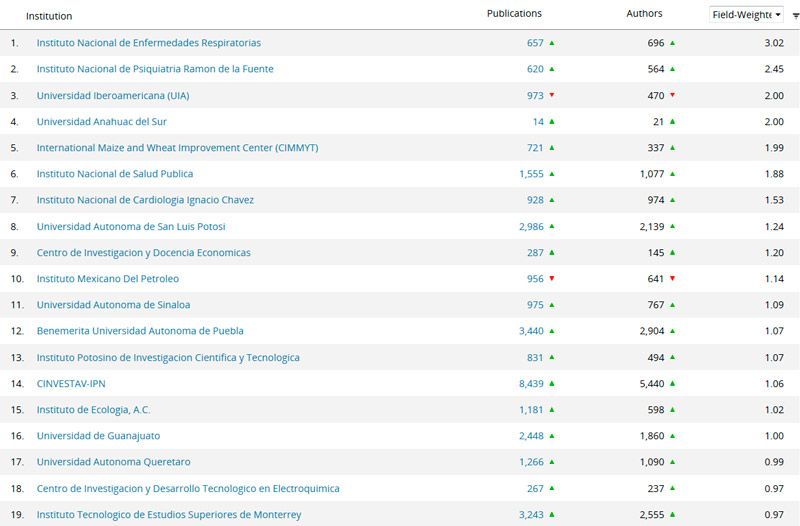Open Instituto Tecnologico de Estudios Superiores de Monterrey
Image resolution: width=800 pixels, height=526 pixels.
click(169, 514)
